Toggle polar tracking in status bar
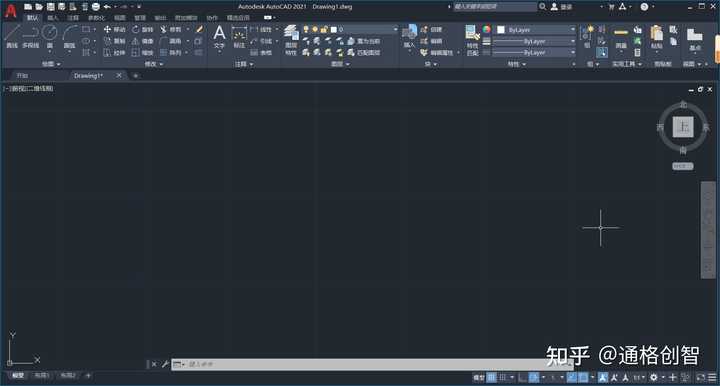The width and height of the screenshot is (720, 386). pyautogui.click(x=534, y=377)
